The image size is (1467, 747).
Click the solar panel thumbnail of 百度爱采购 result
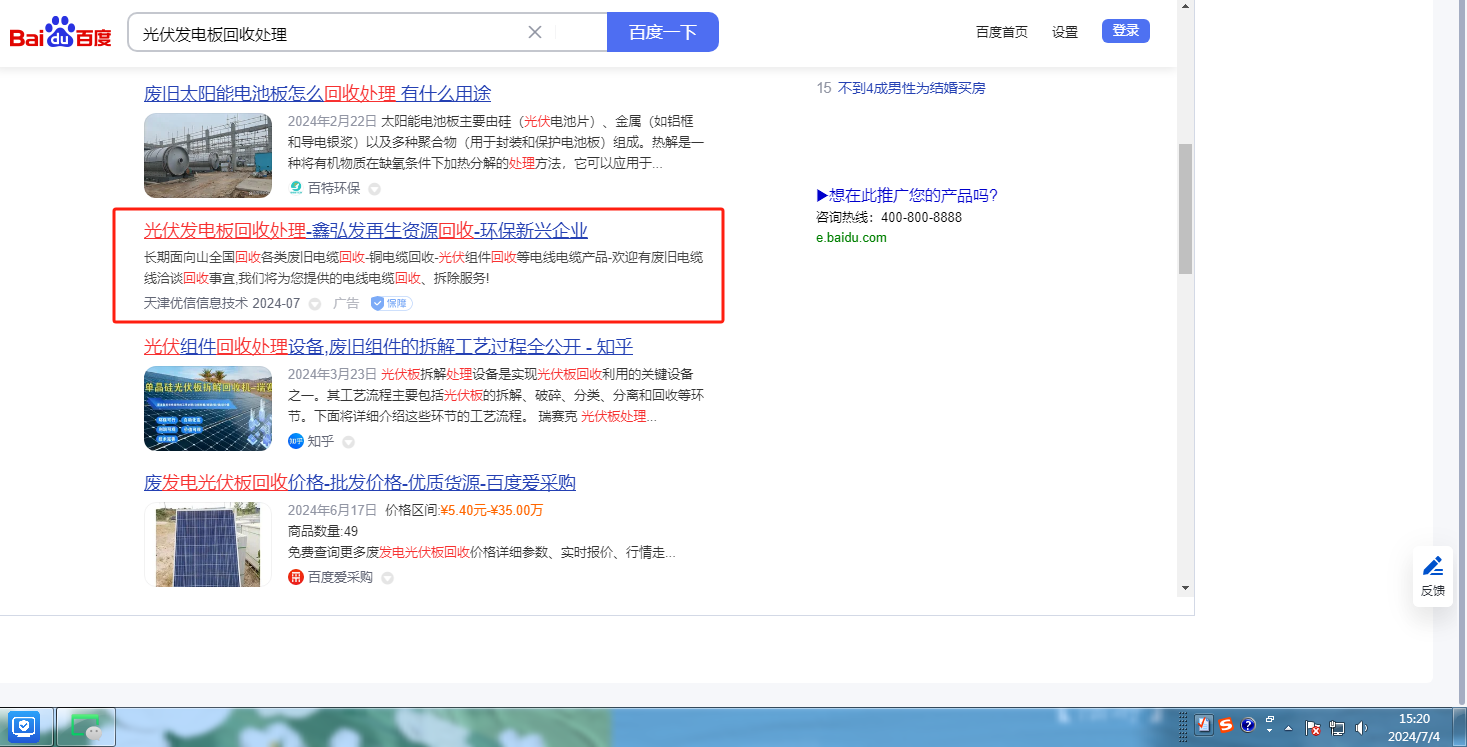208,544
